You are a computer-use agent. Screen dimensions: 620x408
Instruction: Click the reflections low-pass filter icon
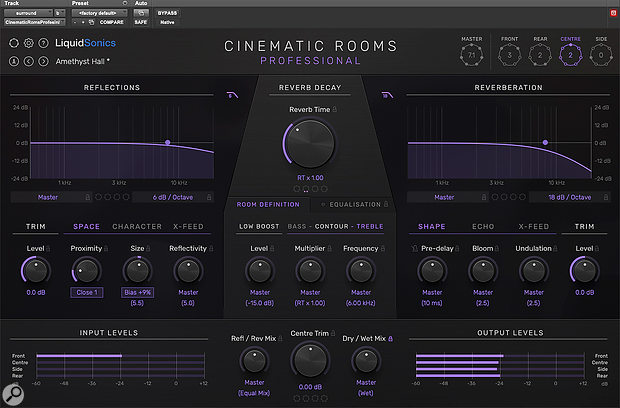[x=232, y=95]
